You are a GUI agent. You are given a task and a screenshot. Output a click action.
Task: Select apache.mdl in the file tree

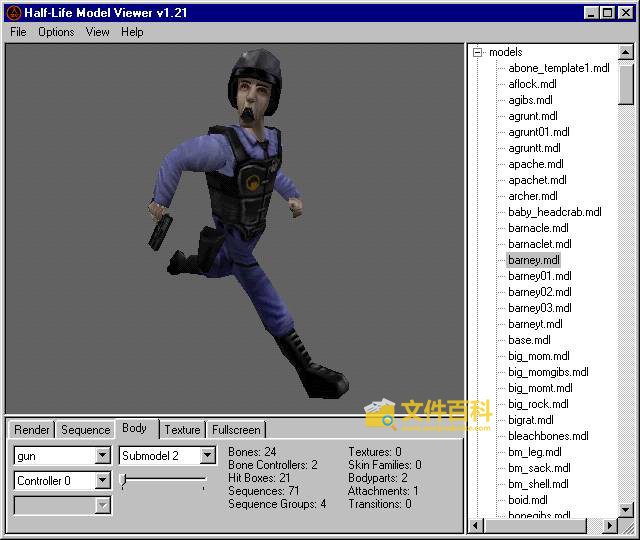pyautogui.click(x=536, y=164)
